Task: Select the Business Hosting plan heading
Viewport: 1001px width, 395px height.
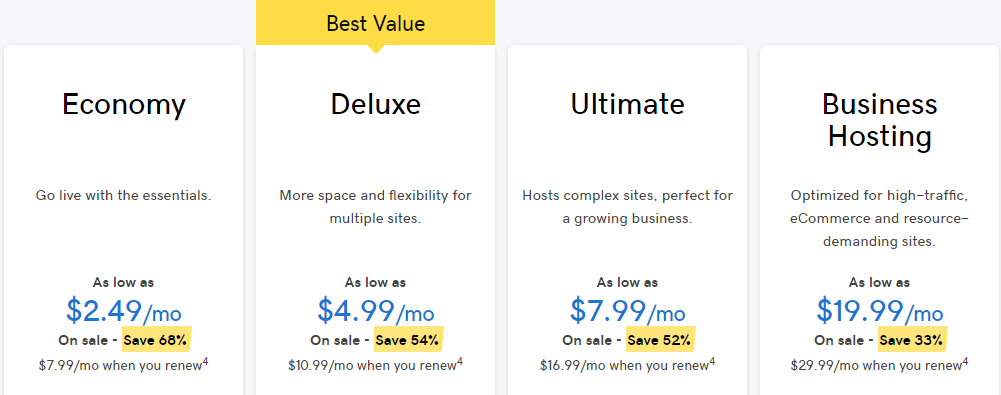Action: 879,120
